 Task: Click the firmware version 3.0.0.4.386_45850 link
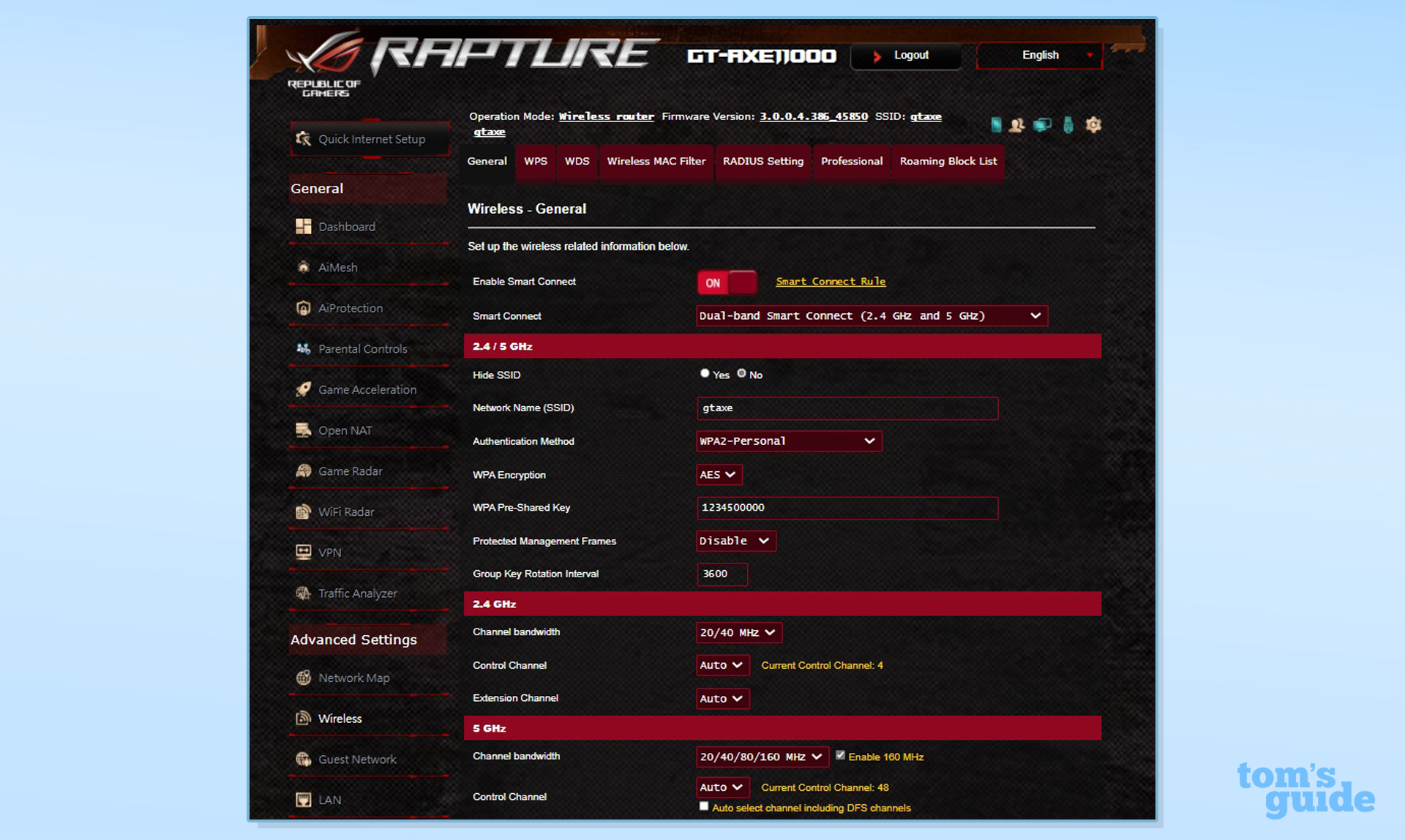pos(814,116)
